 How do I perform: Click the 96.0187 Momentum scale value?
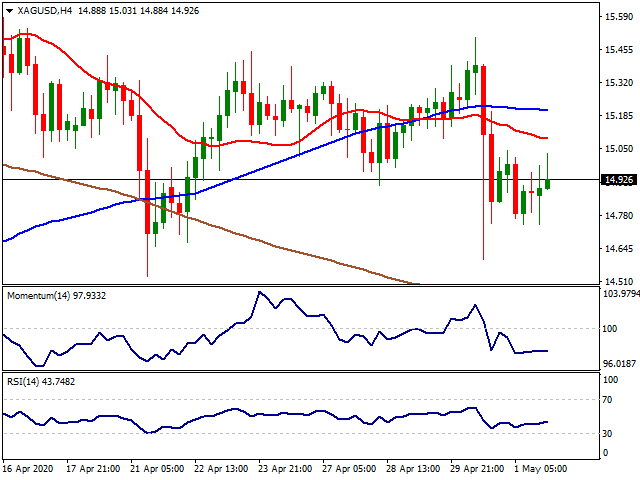coord(620,363)
